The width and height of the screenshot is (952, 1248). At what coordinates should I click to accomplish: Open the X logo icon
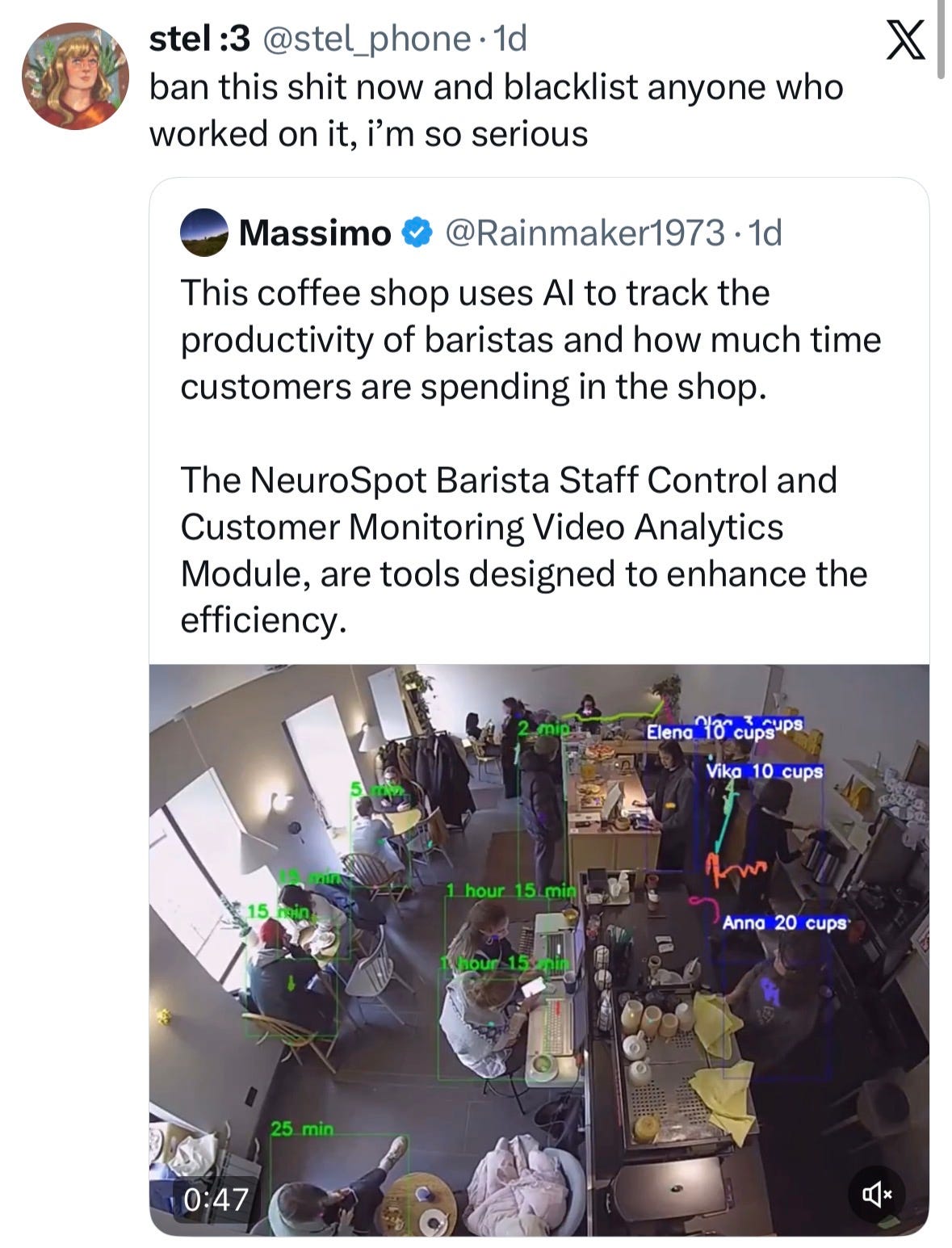(906, 41)
